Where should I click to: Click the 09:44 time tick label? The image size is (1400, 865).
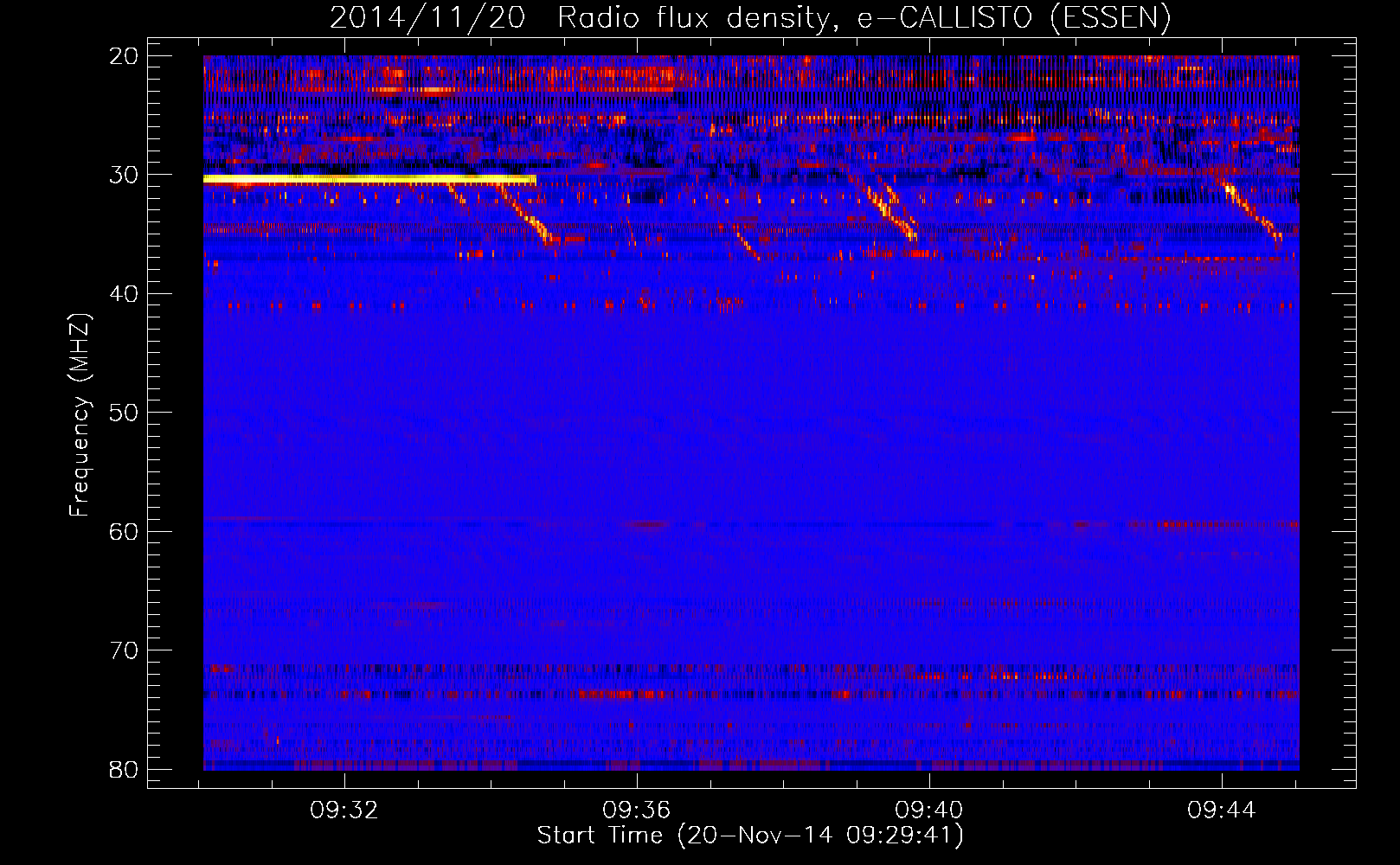[x=1221, y=811]
